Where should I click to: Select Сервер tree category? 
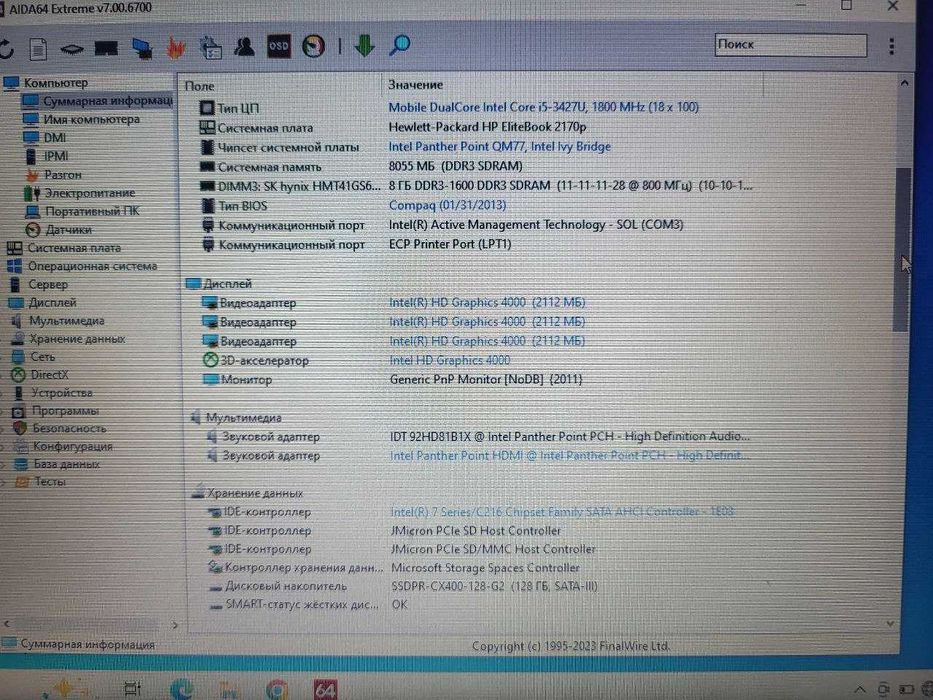pos(48,285)
